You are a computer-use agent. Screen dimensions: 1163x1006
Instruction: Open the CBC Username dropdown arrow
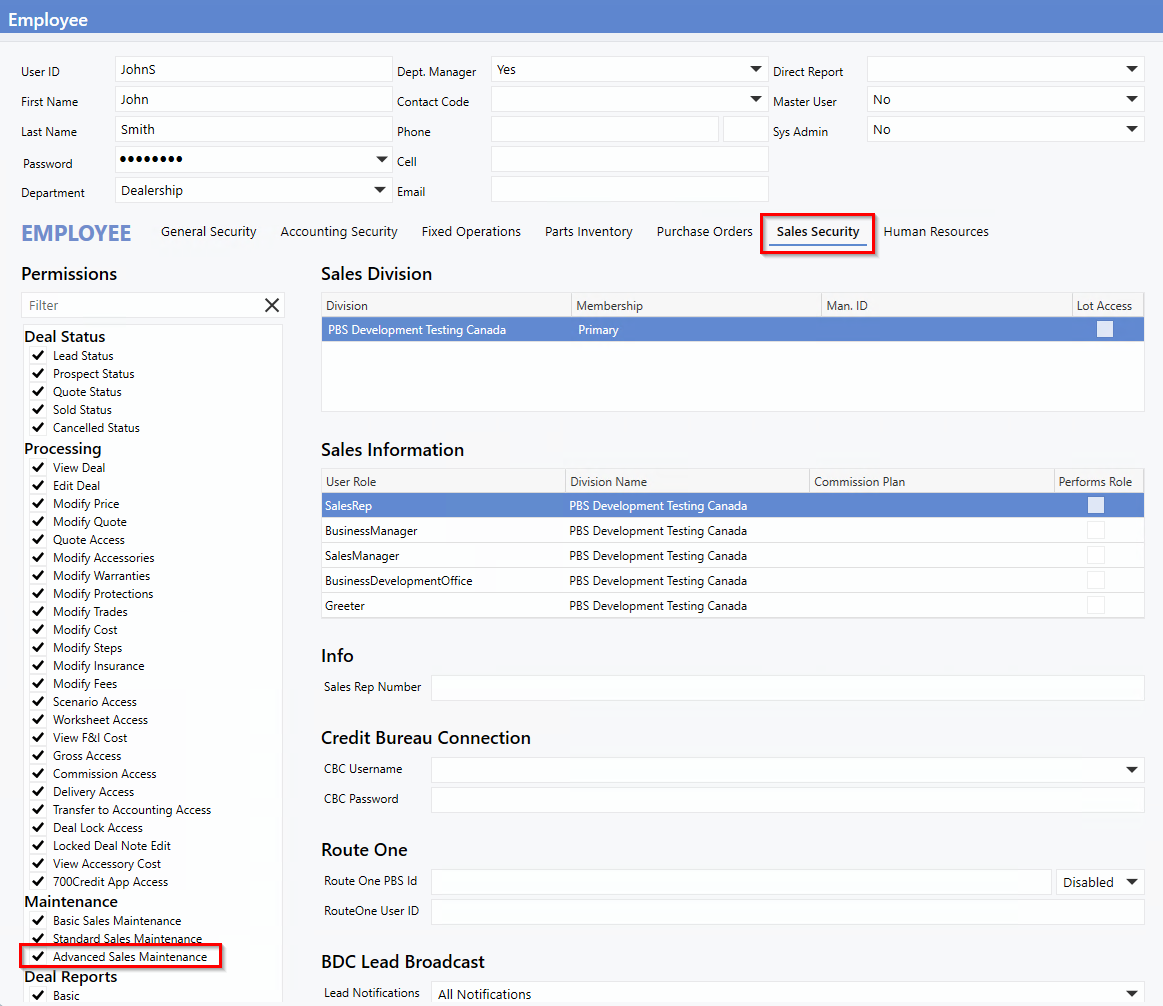[x=1132, y=770]
